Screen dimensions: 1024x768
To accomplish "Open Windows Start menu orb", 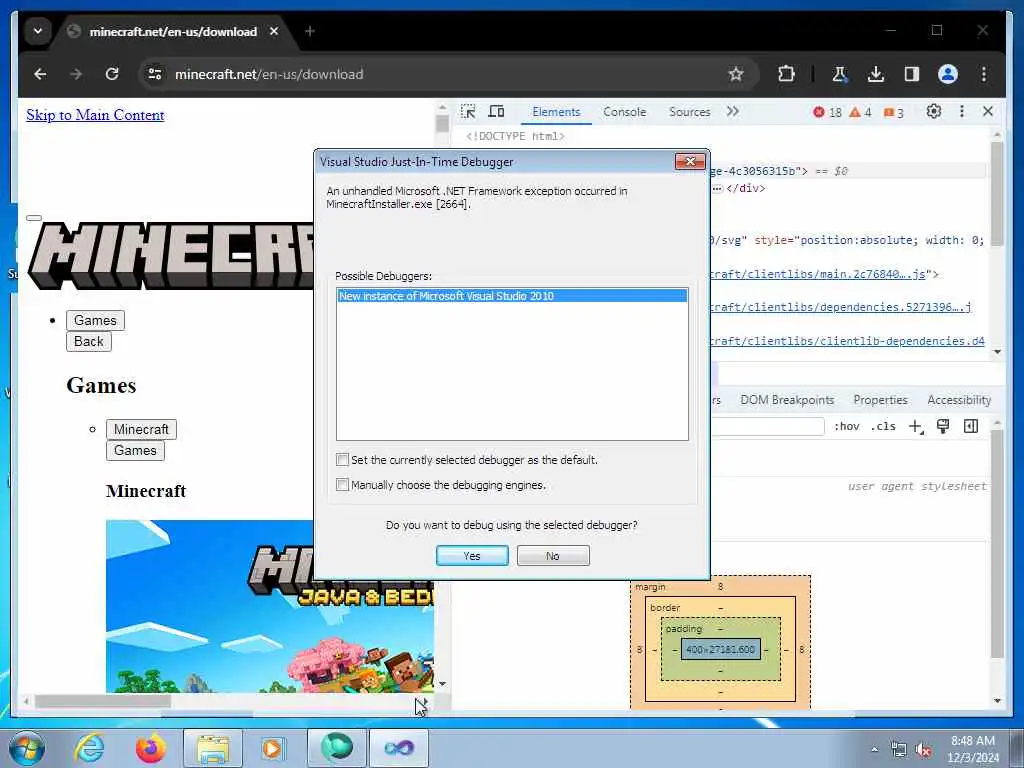I will (27, 748).
